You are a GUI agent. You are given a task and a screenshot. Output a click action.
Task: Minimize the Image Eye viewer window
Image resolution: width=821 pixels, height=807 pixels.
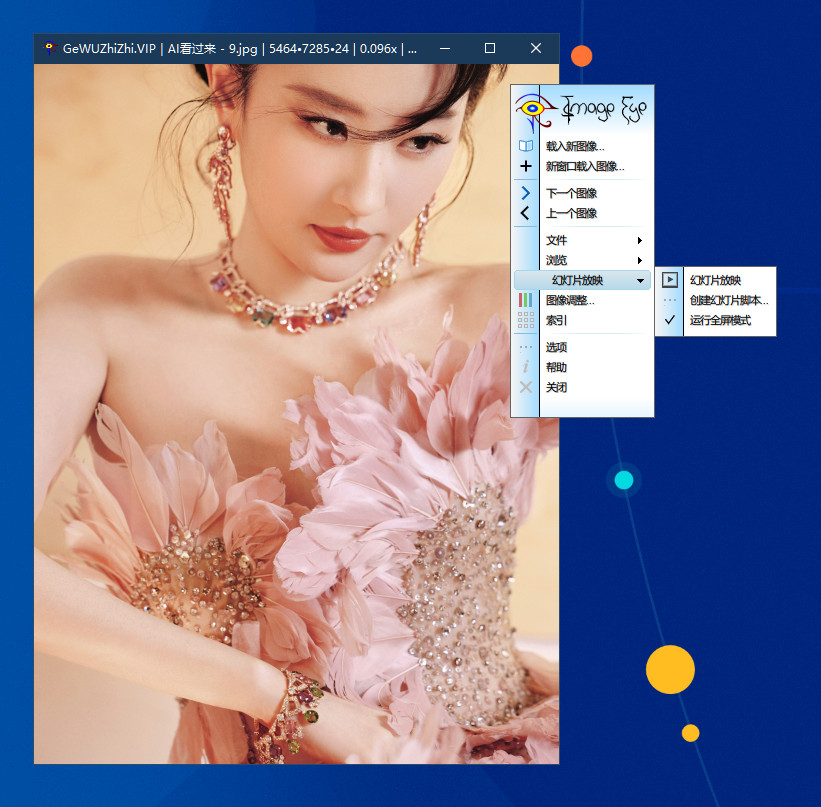(x=445, y=48)
